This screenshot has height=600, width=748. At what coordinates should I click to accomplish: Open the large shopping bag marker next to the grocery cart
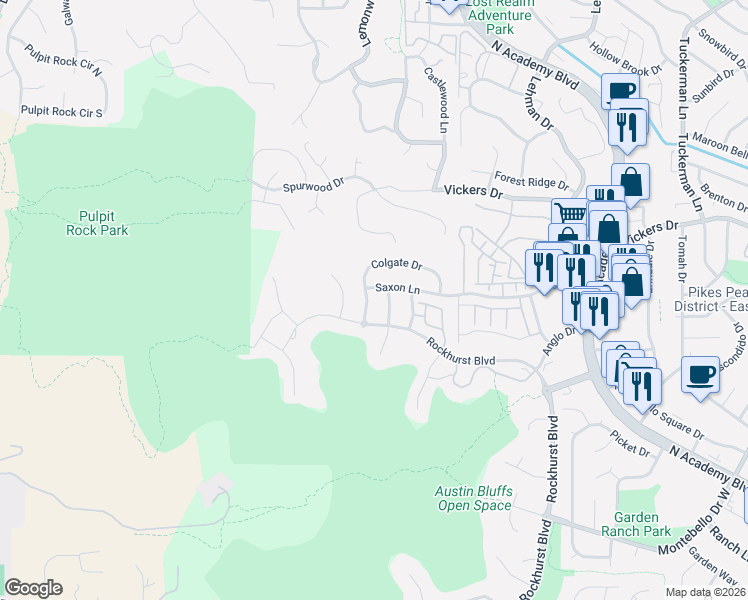608,229
